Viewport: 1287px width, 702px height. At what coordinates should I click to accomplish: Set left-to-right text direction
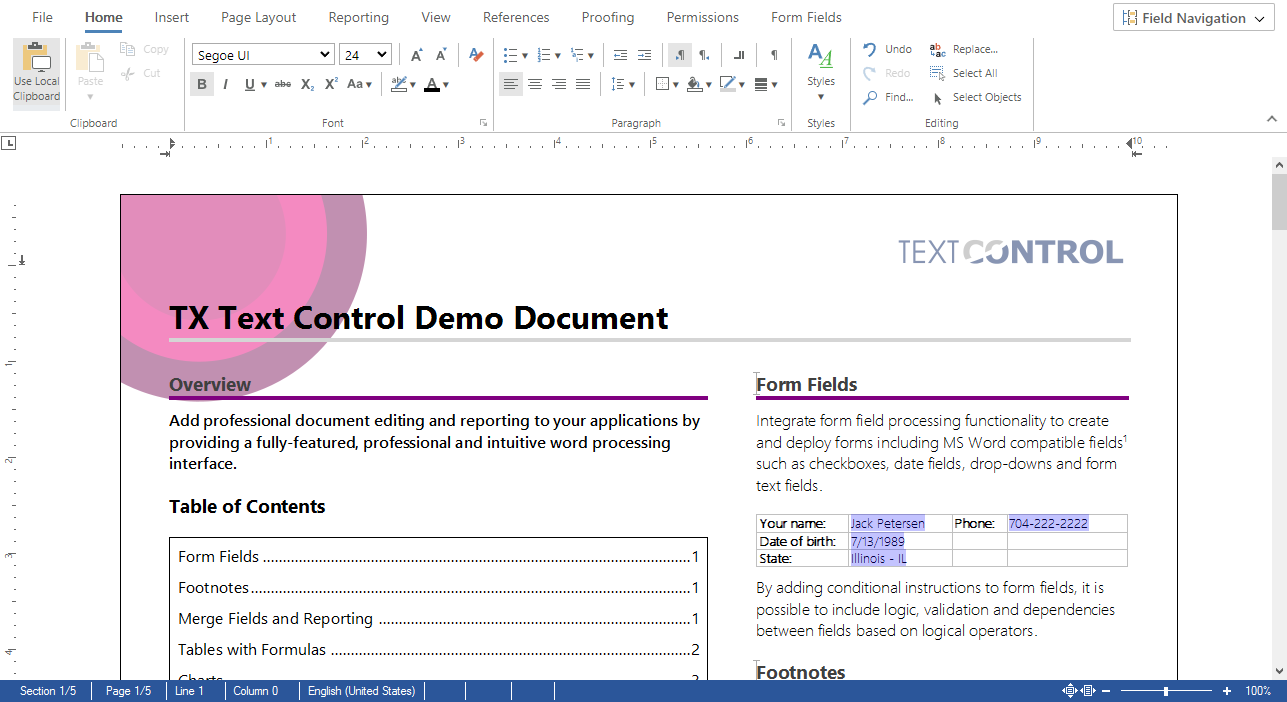[680, 55]
